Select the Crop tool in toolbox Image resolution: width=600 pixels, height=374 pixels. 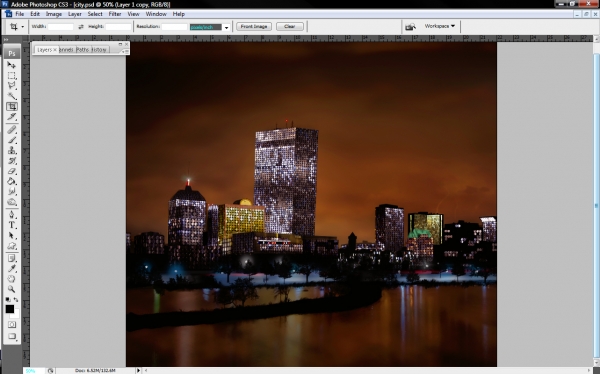[x=12, y=106]
